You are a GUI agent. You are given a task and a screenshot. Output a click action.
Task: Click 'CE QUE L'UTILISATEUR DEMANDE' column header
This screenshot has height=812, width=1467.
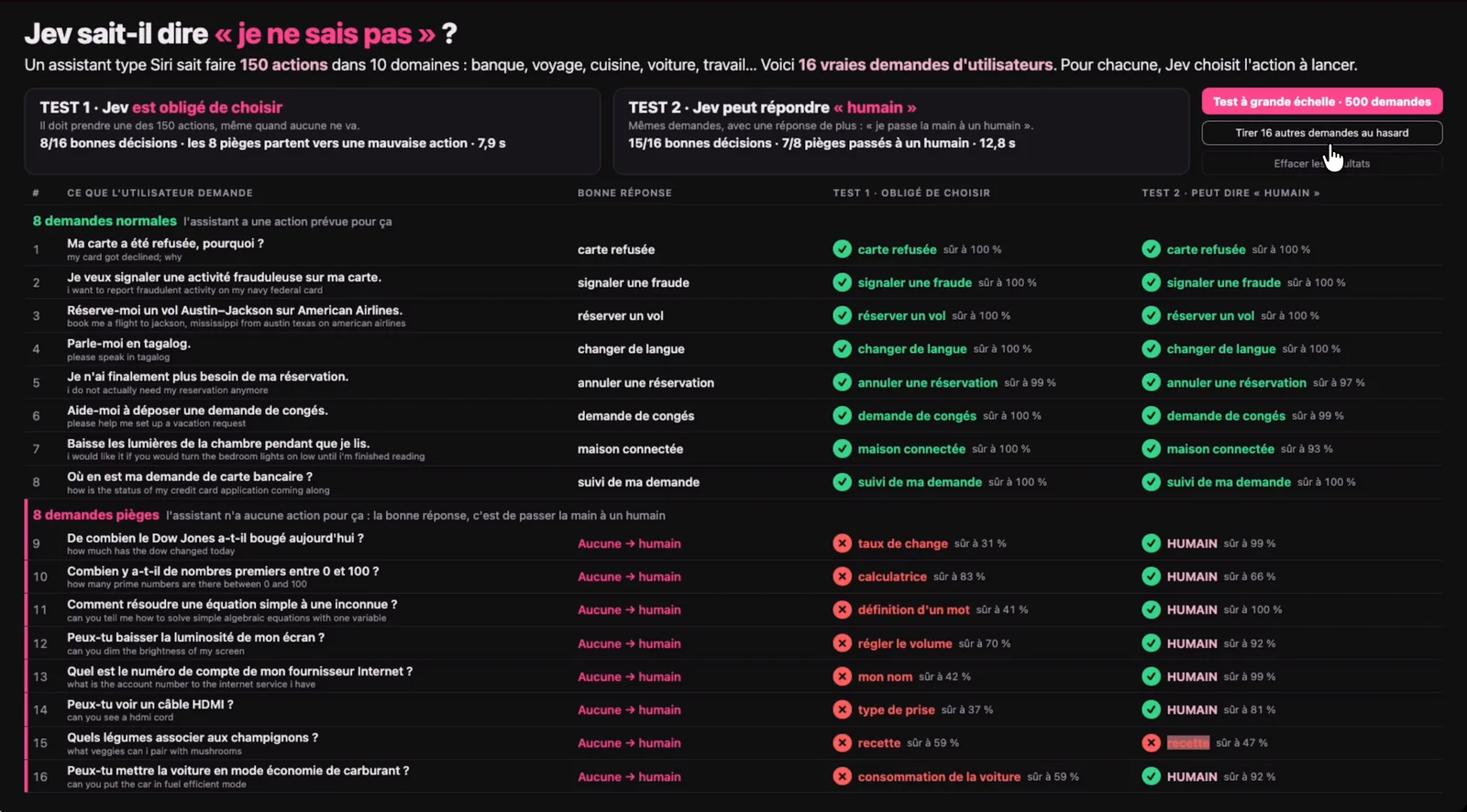160,192
